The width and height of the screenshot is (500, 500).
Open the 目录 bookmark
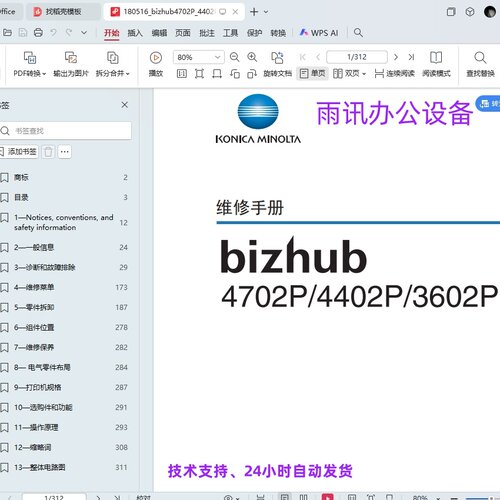(64, 197)
